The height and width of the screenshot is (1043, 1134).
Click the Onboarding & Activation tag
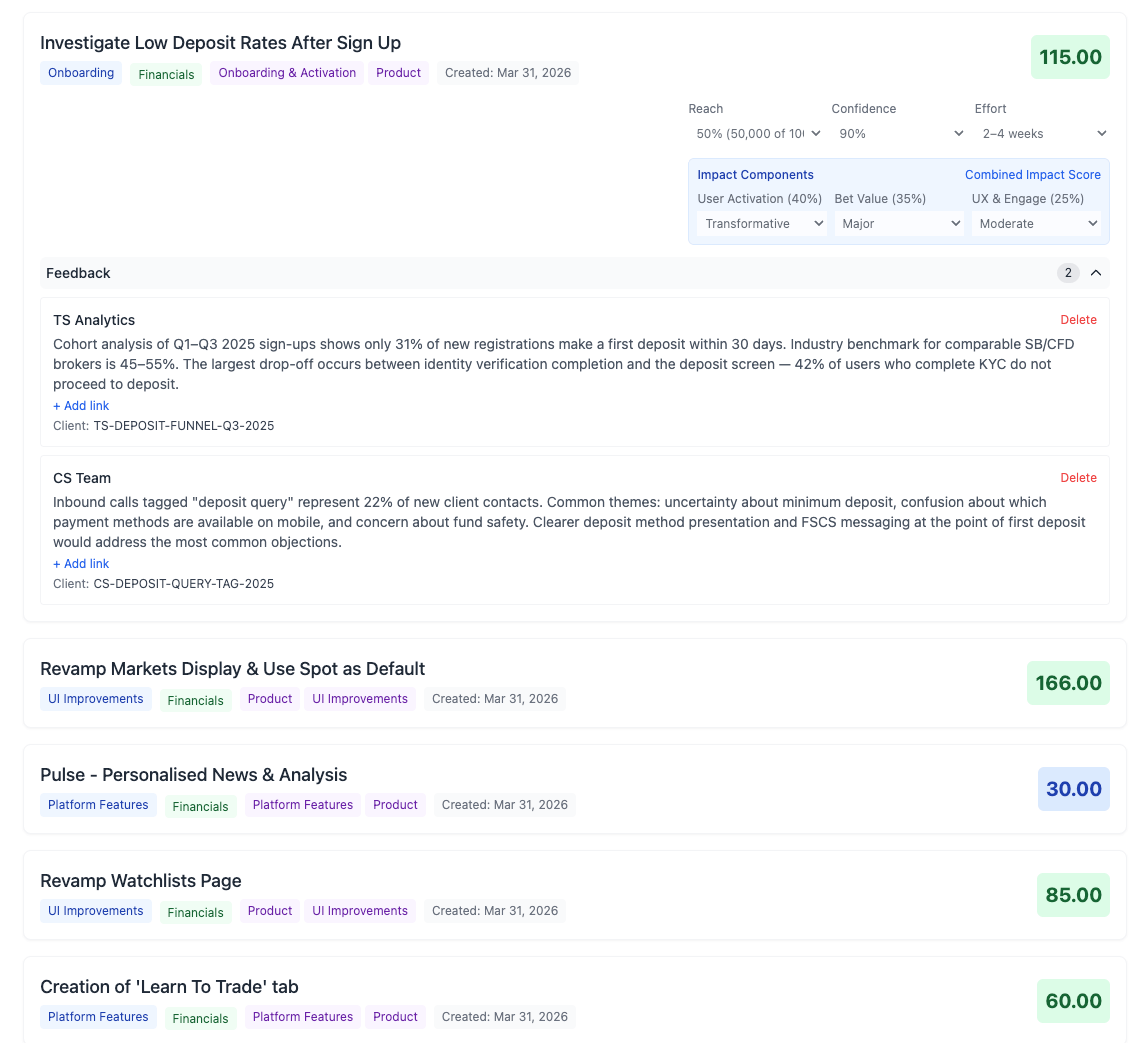click(x=287, y=73)
